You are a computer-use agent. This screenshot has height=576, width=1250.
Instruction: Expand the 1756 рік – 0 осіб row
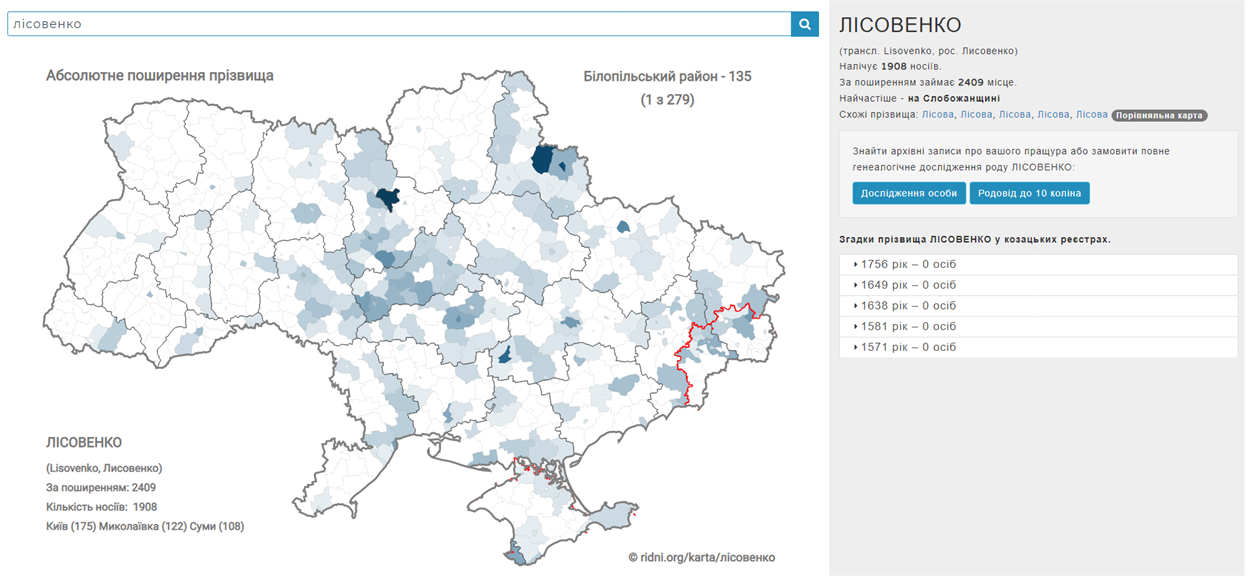[x=1038, y=264]
